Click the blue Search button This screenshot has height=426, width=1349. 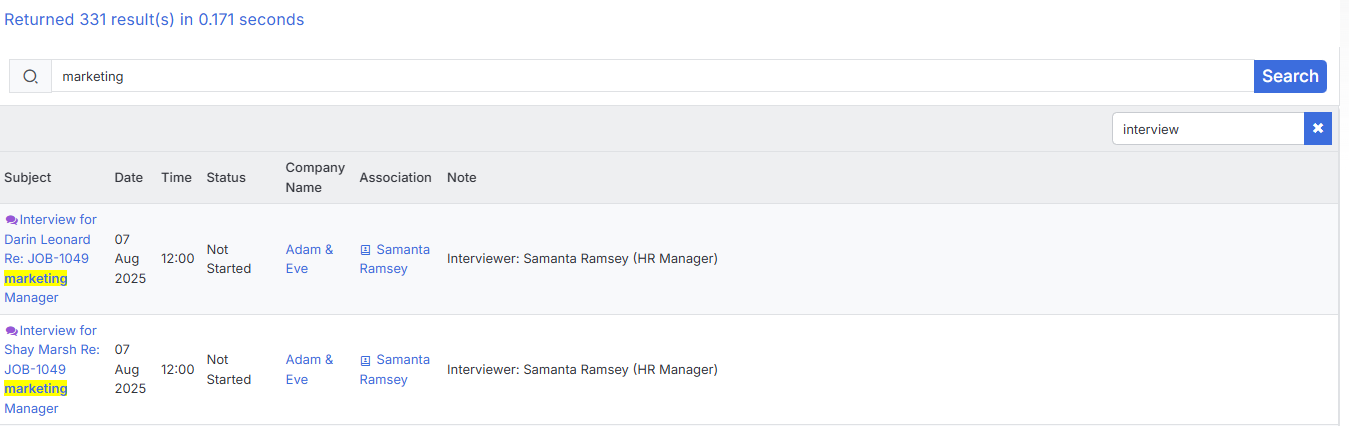[x=1290, y=76]
